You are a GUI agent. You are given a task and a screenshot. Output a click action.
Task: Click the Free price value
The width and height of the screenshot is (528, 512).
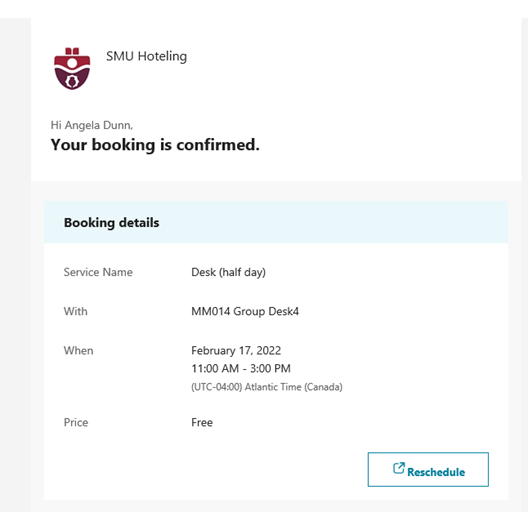pos(202,422)
